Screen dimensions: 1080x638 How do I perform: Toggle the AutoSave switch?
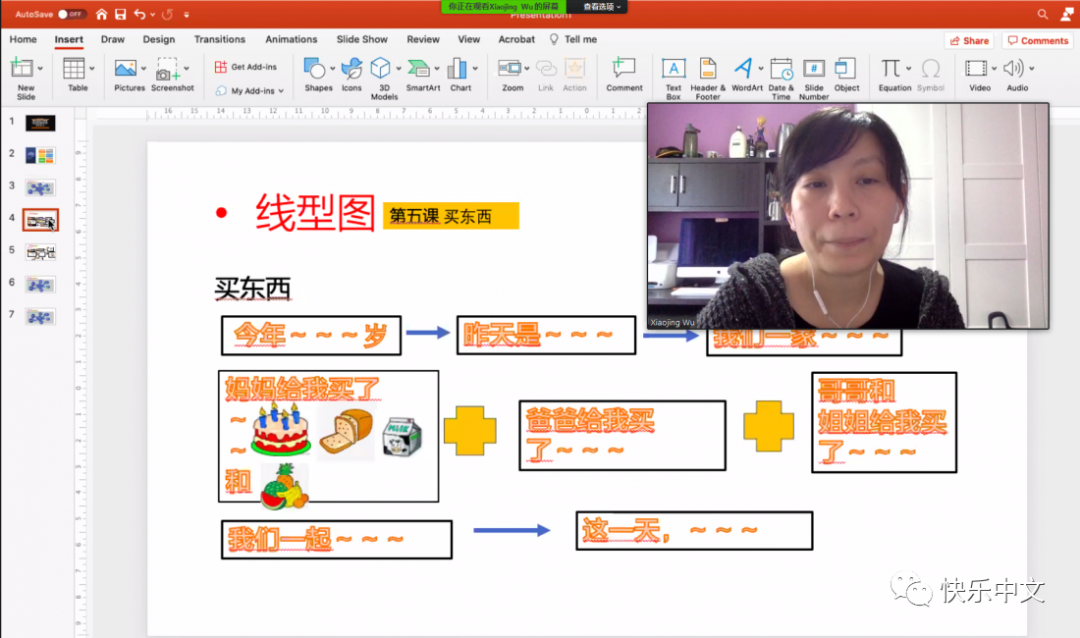point(71,14)
